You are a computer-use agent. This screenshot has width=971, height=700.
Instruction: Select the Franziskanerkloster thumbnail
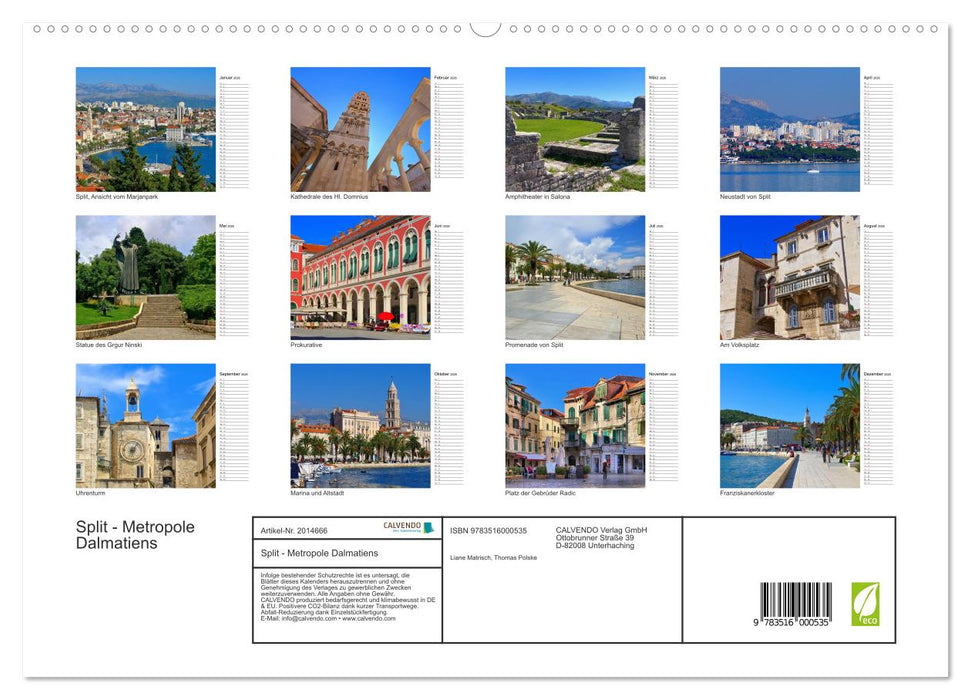click(789, 427)
